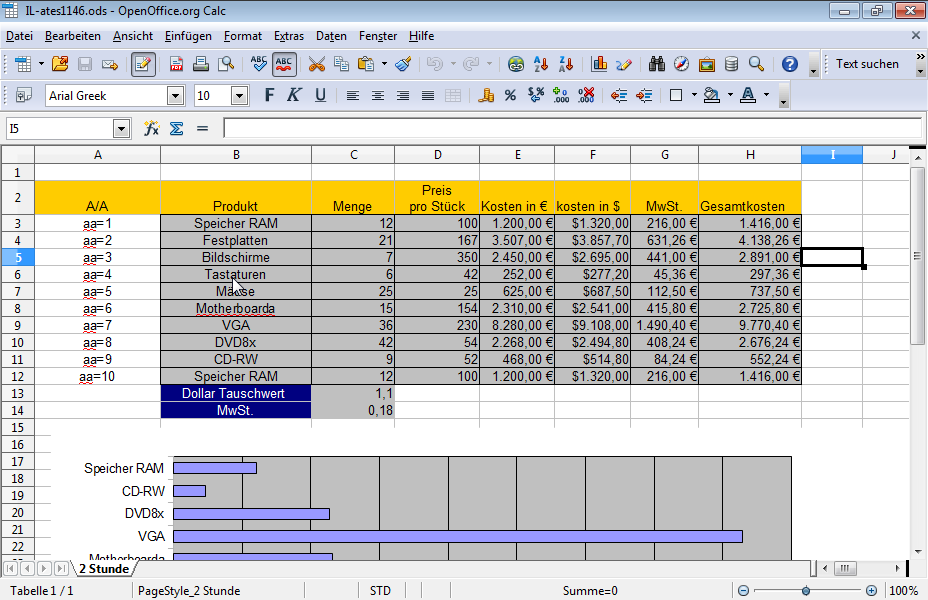Cut the selection with scissors icon
Viewport: 928px width, 600px height.
317,64
